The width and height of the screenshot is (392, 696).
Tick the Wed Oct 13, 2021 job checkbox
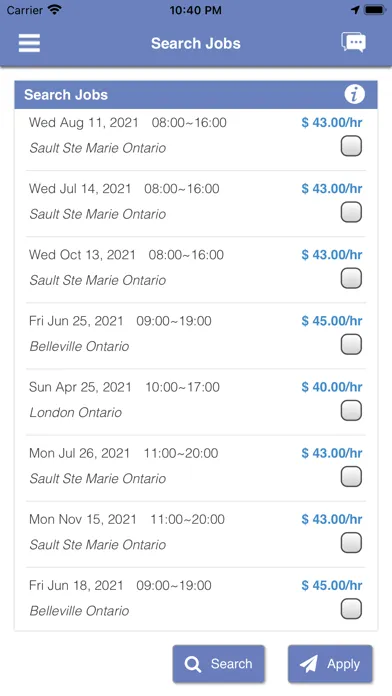351,278
